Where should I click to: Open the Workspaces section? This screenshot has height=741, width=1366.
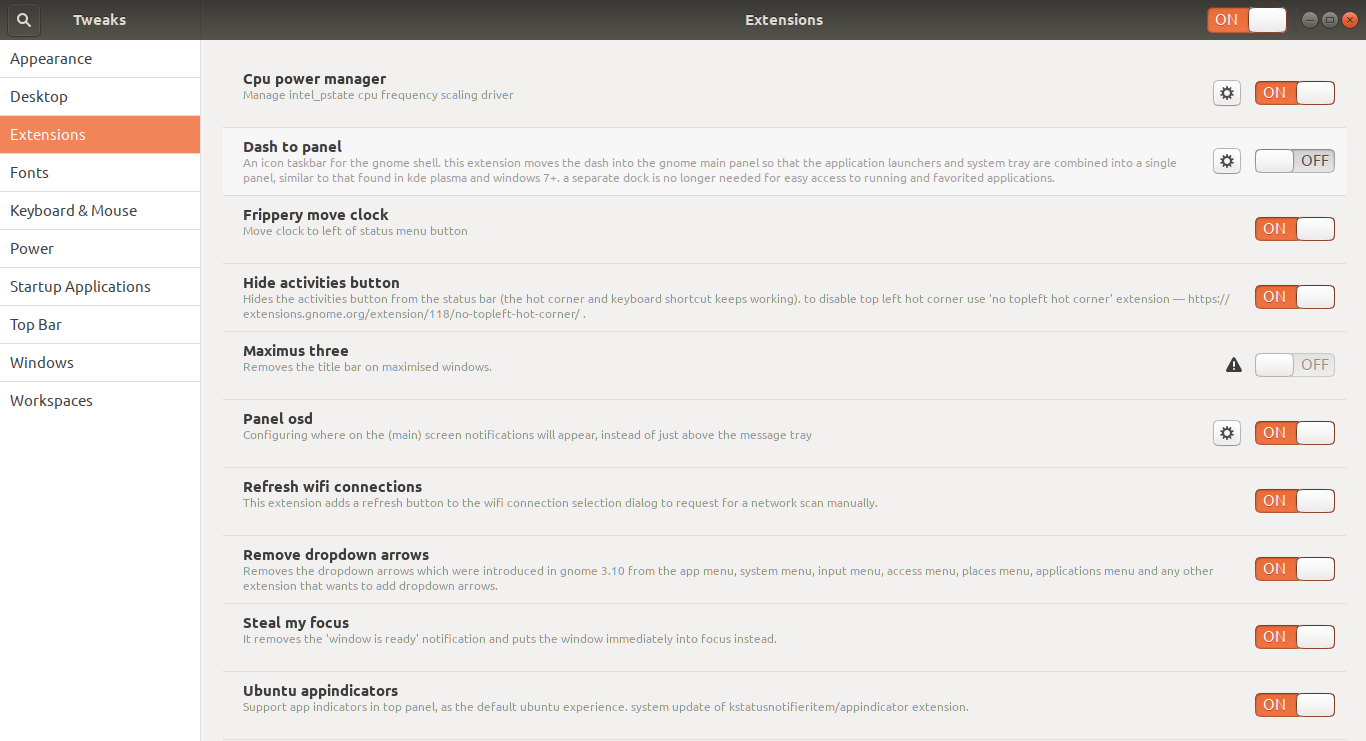[x=100, y=401]
